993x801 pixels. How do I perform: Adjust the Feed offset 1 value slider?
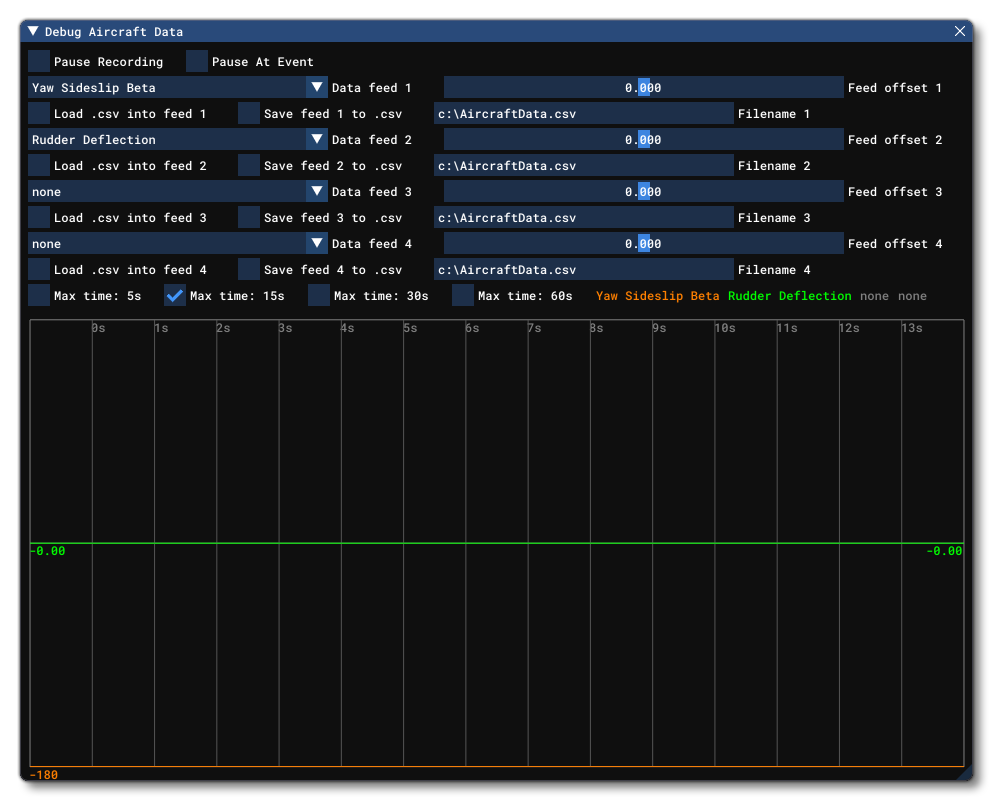[644, 87]
